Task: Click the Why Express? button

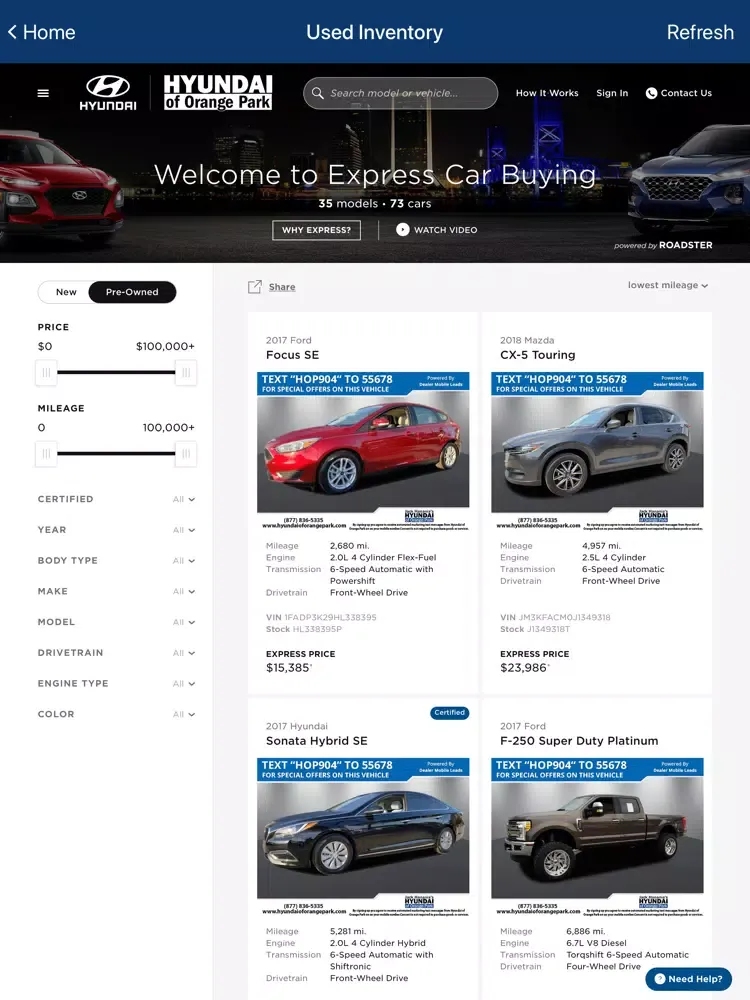Action: [316, 230]
